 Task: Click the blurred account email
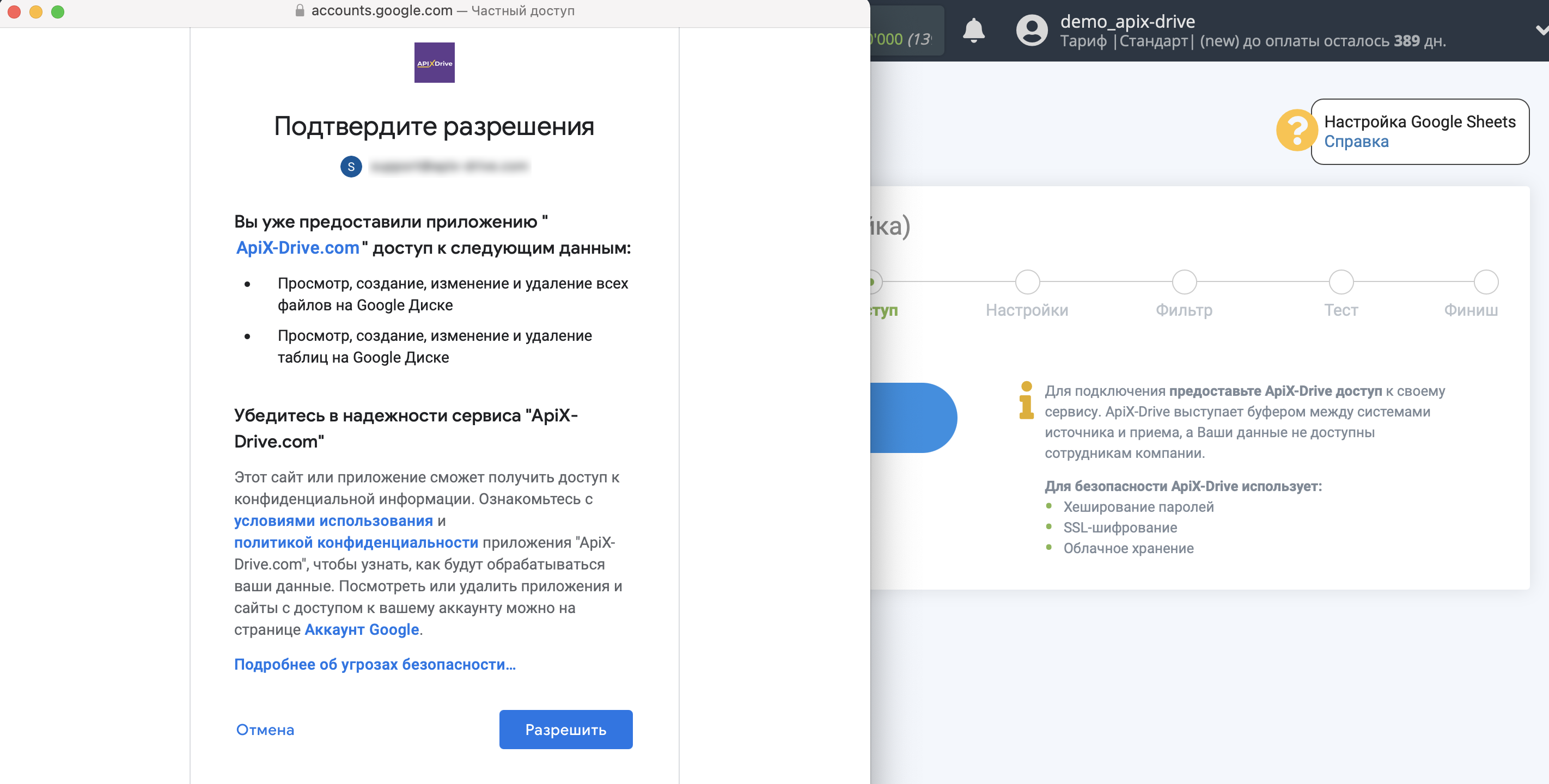coord(449,166)
